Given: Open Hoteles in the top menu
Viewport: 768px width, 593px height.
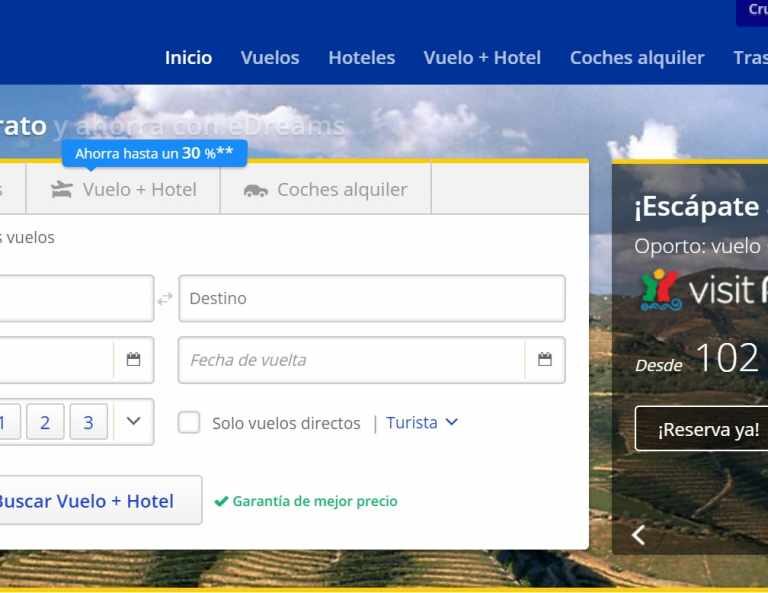Looking at the screenshot, I should click(361, 58).
